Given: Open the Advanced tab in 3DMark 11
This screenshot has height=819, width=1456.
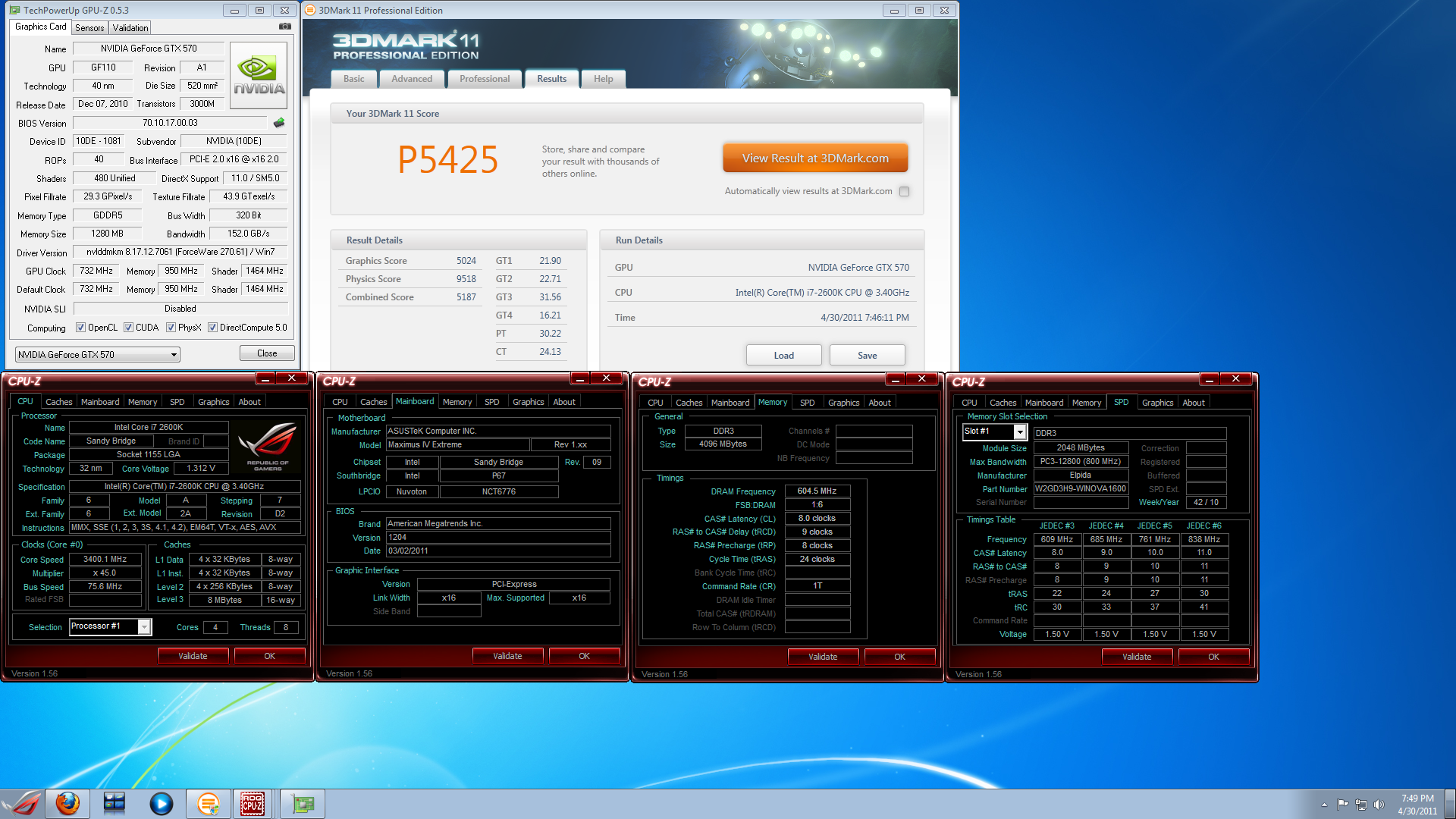Looking at the screenshot, I should click(x=412, y=79).
